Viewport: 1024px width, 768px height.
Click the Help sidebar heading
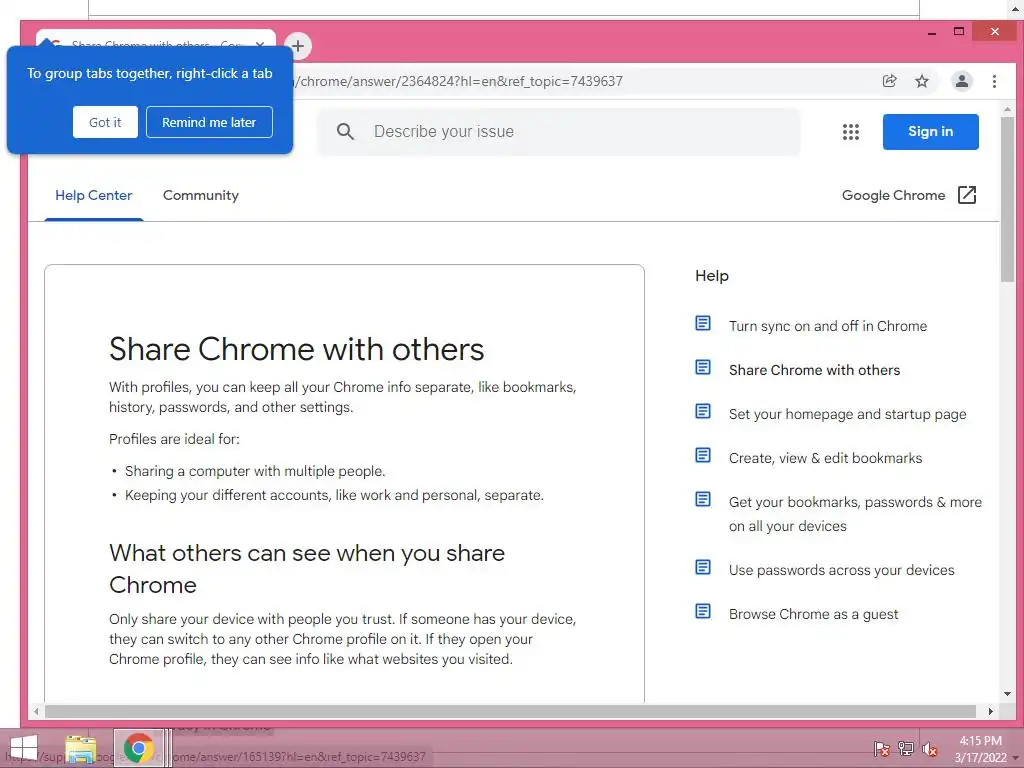tap(712, 276)
